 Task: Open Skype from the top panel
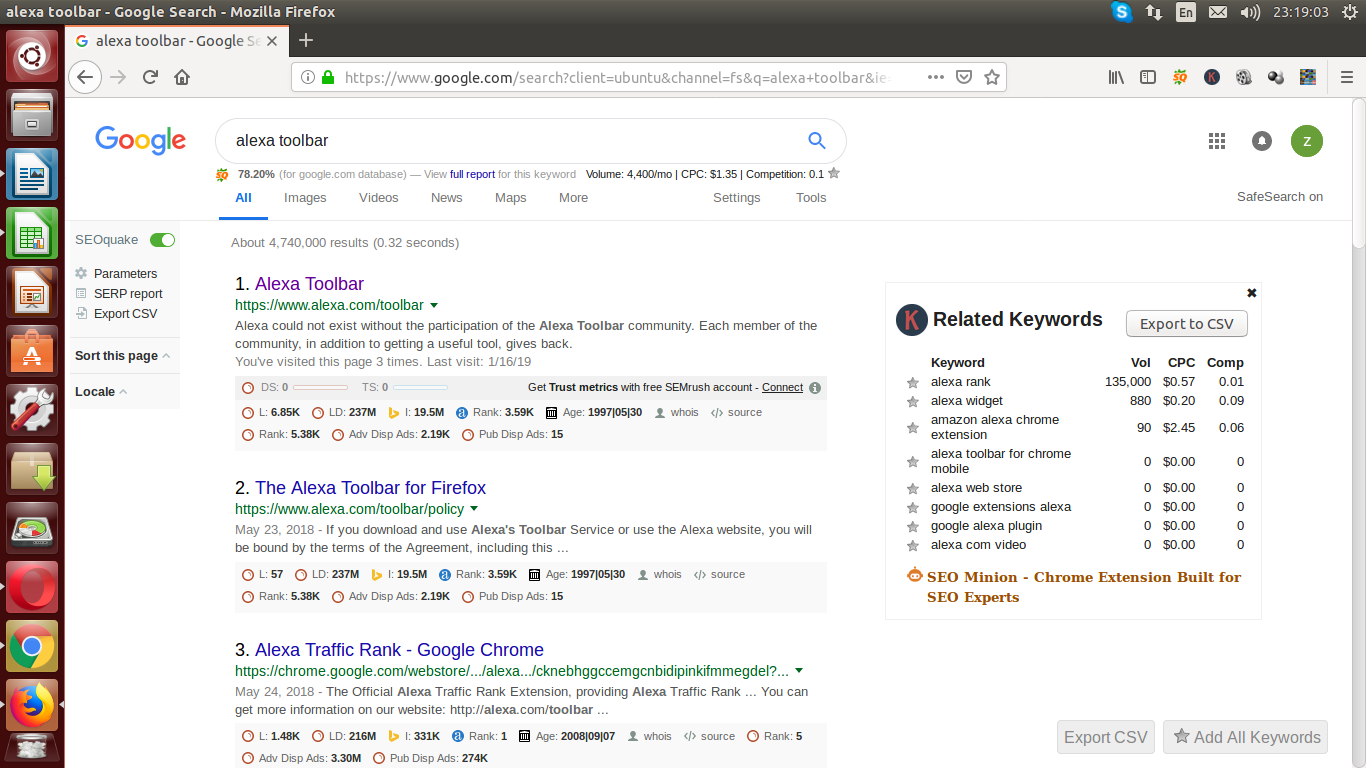pos(1122,12)
